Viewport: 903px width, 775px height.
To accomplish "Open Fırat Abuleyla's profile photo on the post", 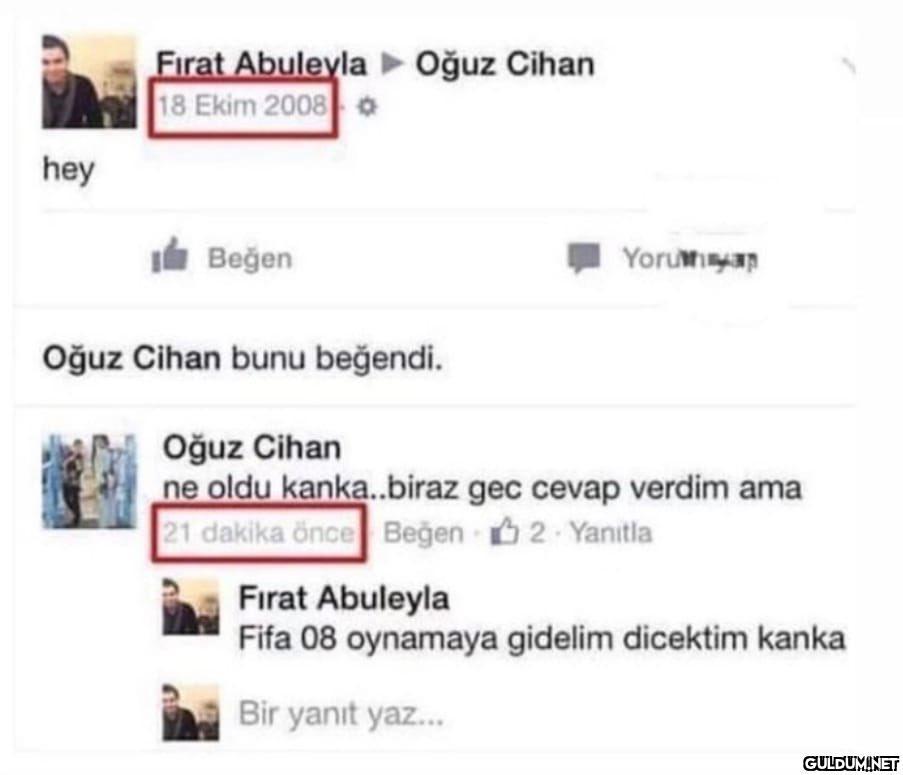I will (x=89, y=82).
